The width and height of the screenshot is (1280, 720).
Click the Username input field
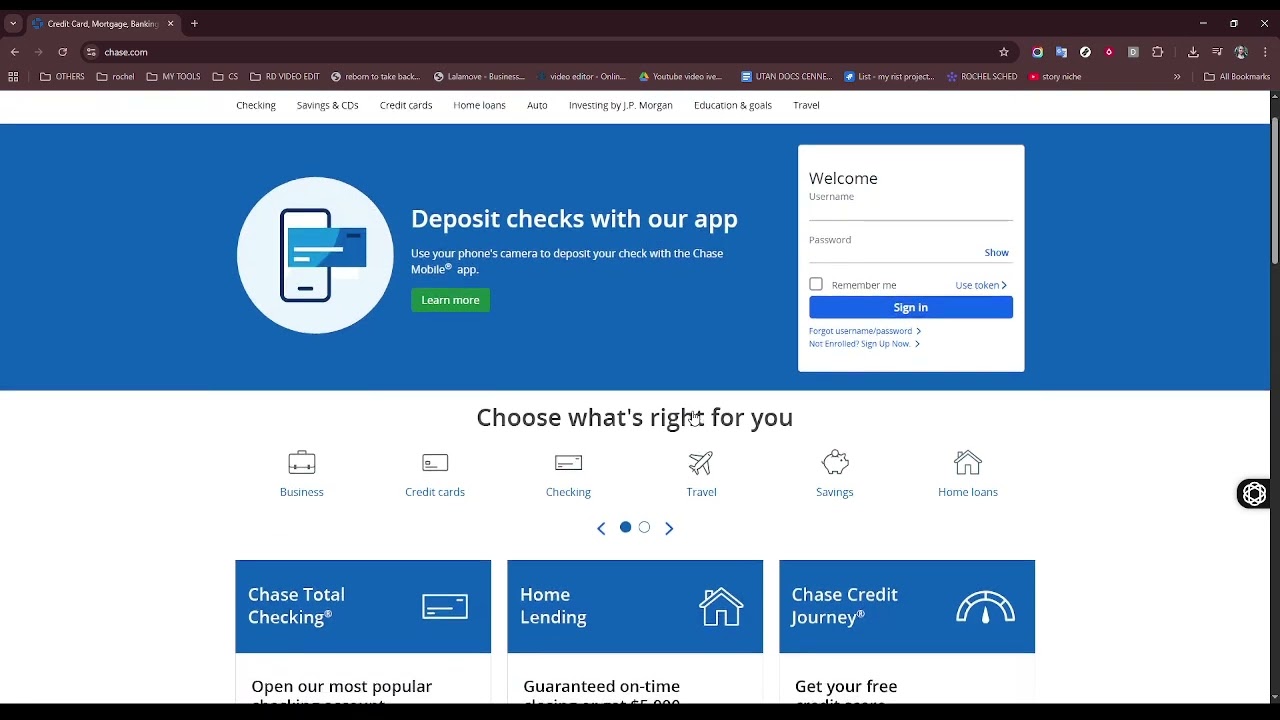(x=911, y=210)
